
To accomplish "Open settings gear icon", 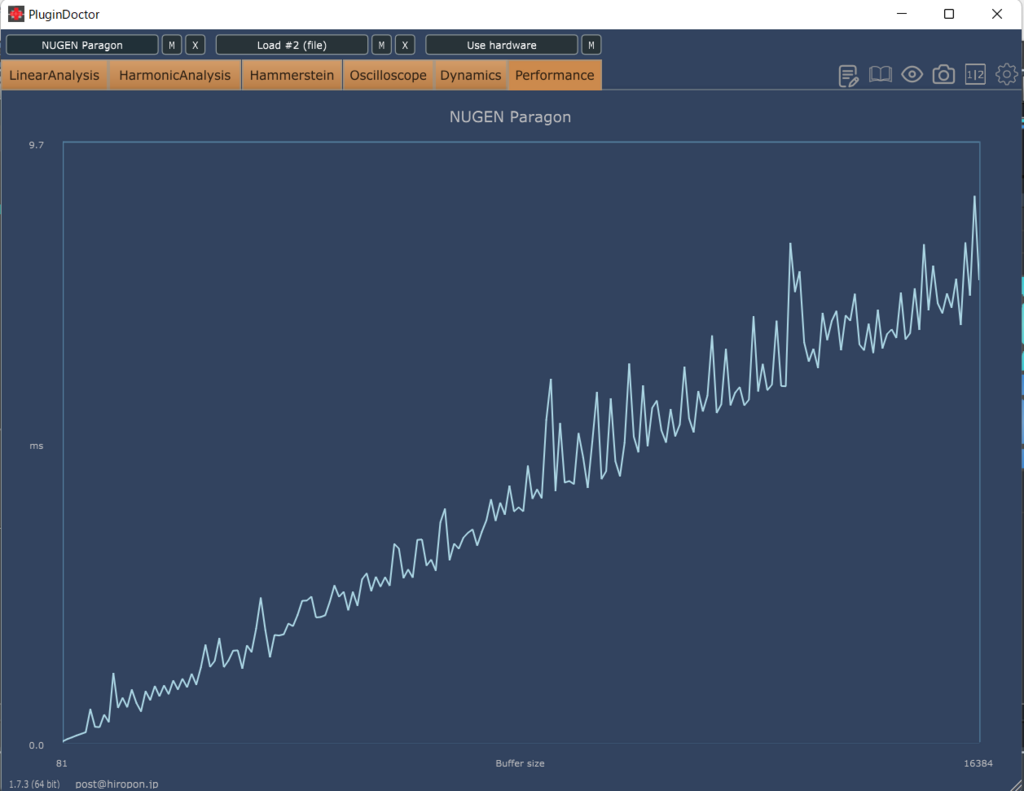I will point(1006,74).
